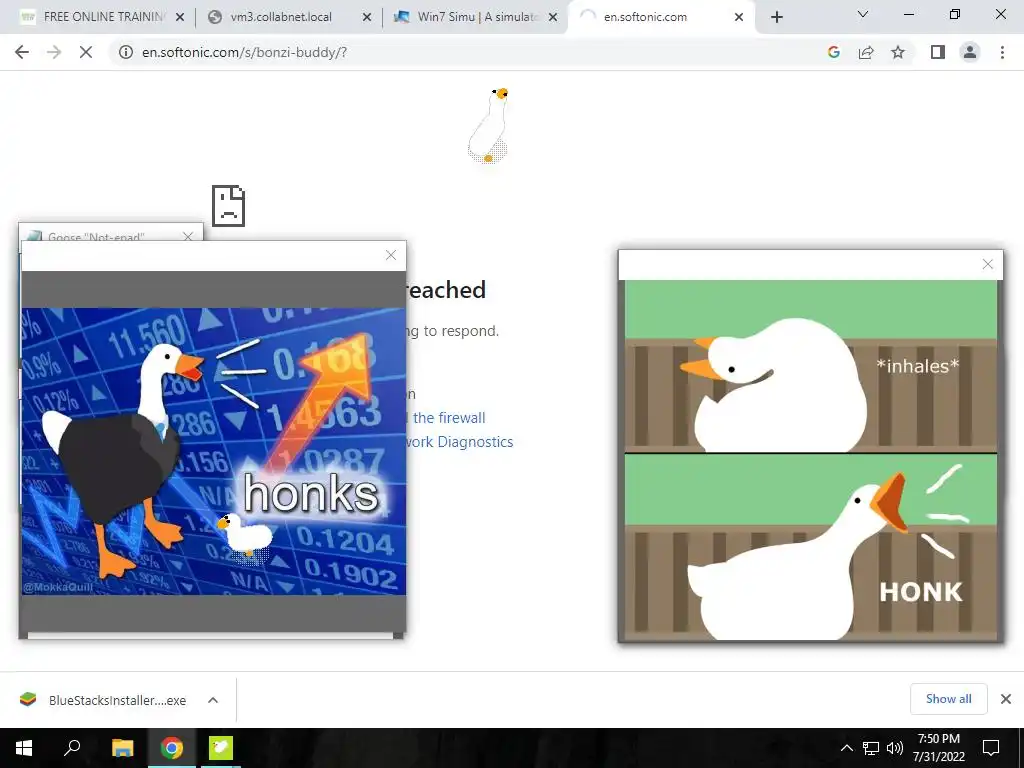Open volume control tray icon
The image size is (1024, 768).
(x=895, y=748)
